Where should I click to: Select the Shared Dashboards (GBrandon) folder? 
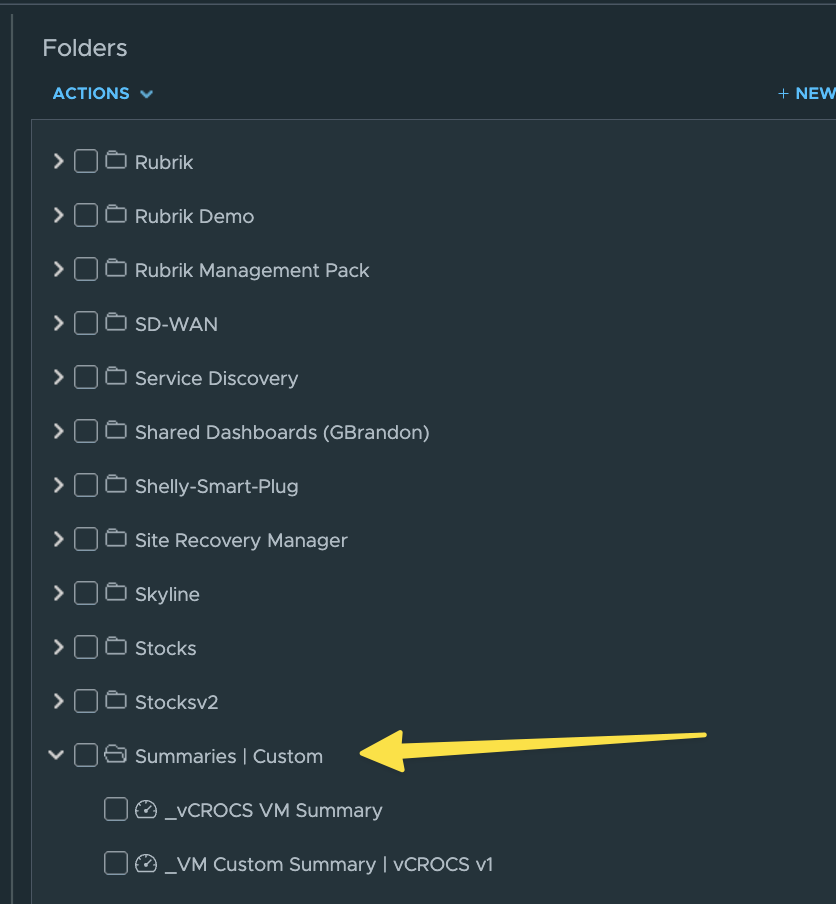point(282,432)
